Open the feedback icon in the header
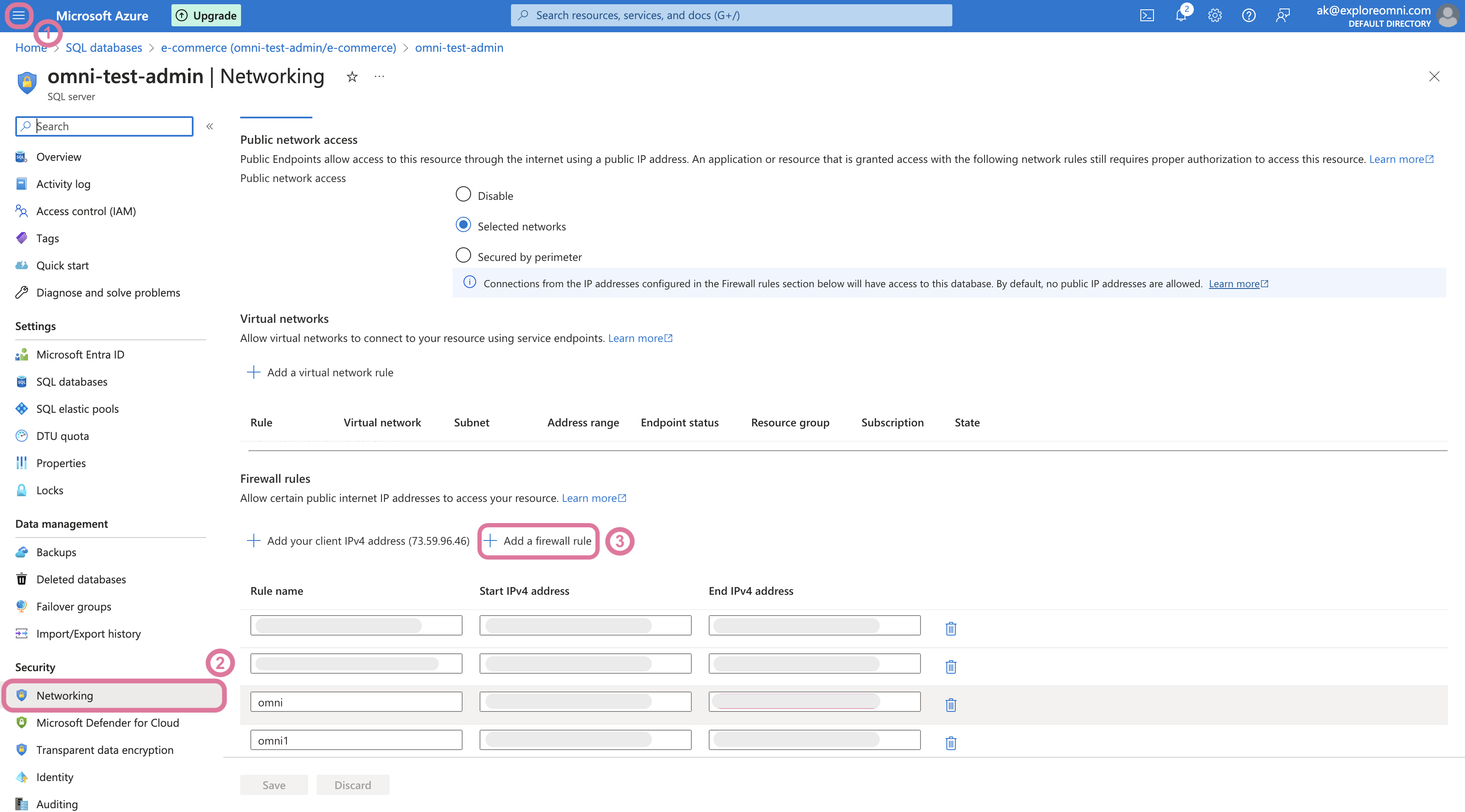Image resolution: width=1465 pixels, height=812 pixels. click(1283, 15)
